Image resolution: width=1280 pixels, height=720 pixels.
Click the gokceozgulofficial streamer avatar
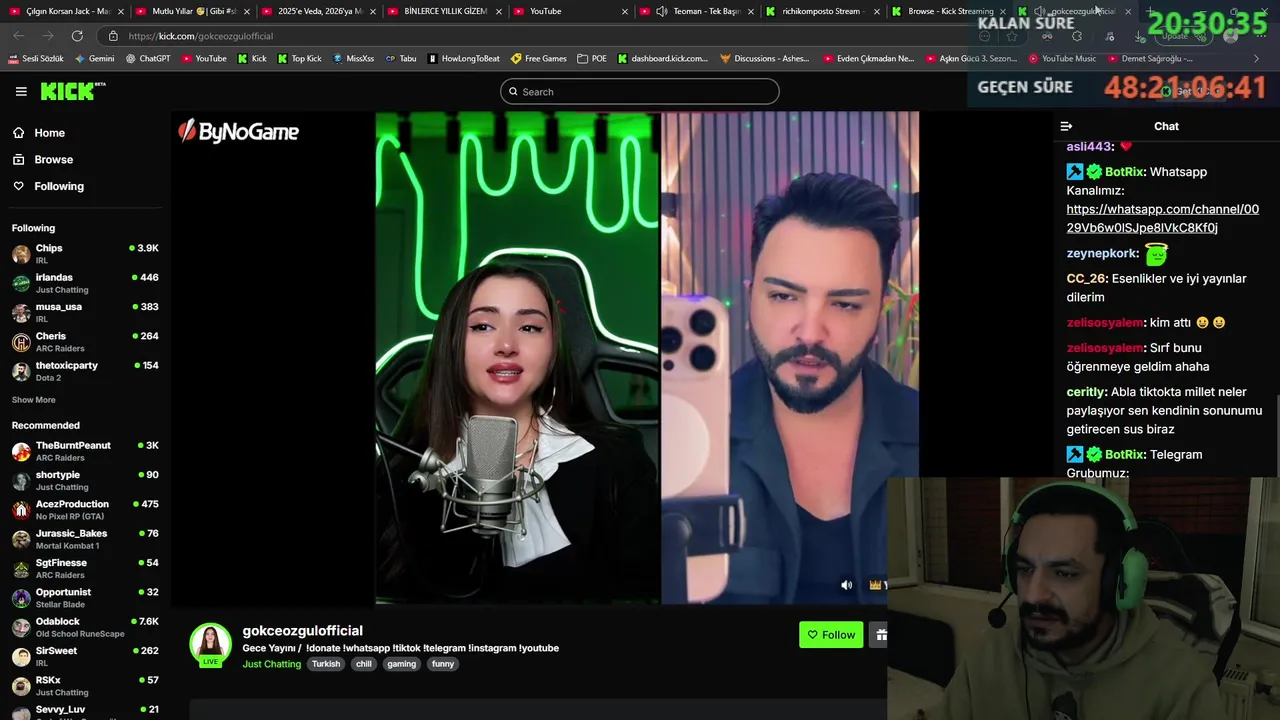[x=211, y=645]
